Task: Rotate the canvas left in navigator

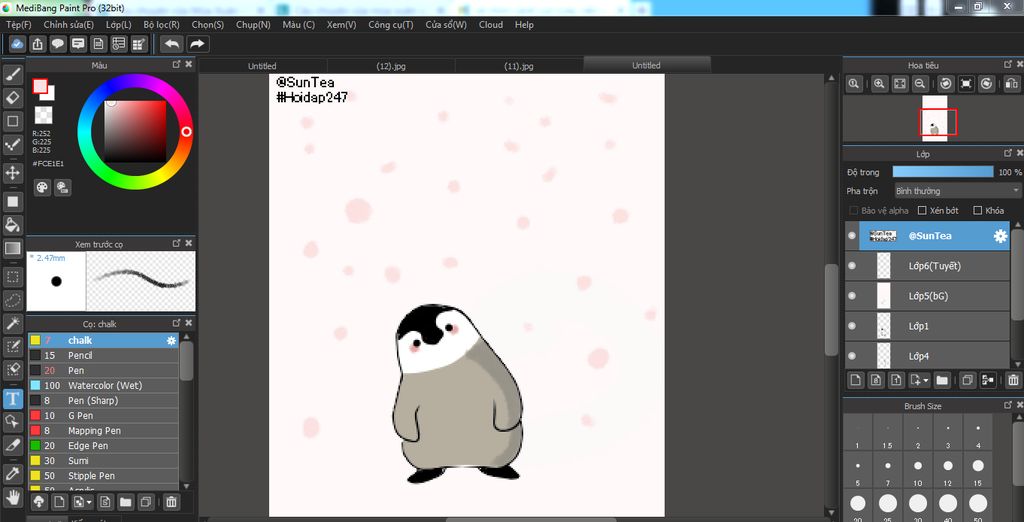Action: (x=946, y=83)
